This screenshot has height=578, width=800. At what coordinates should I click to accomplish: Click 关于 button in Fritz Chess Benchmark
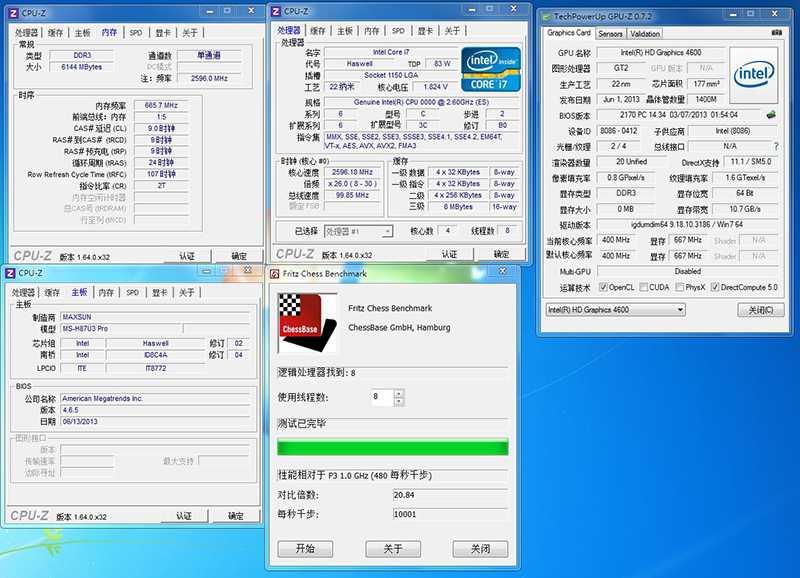[x=393, y=549]
